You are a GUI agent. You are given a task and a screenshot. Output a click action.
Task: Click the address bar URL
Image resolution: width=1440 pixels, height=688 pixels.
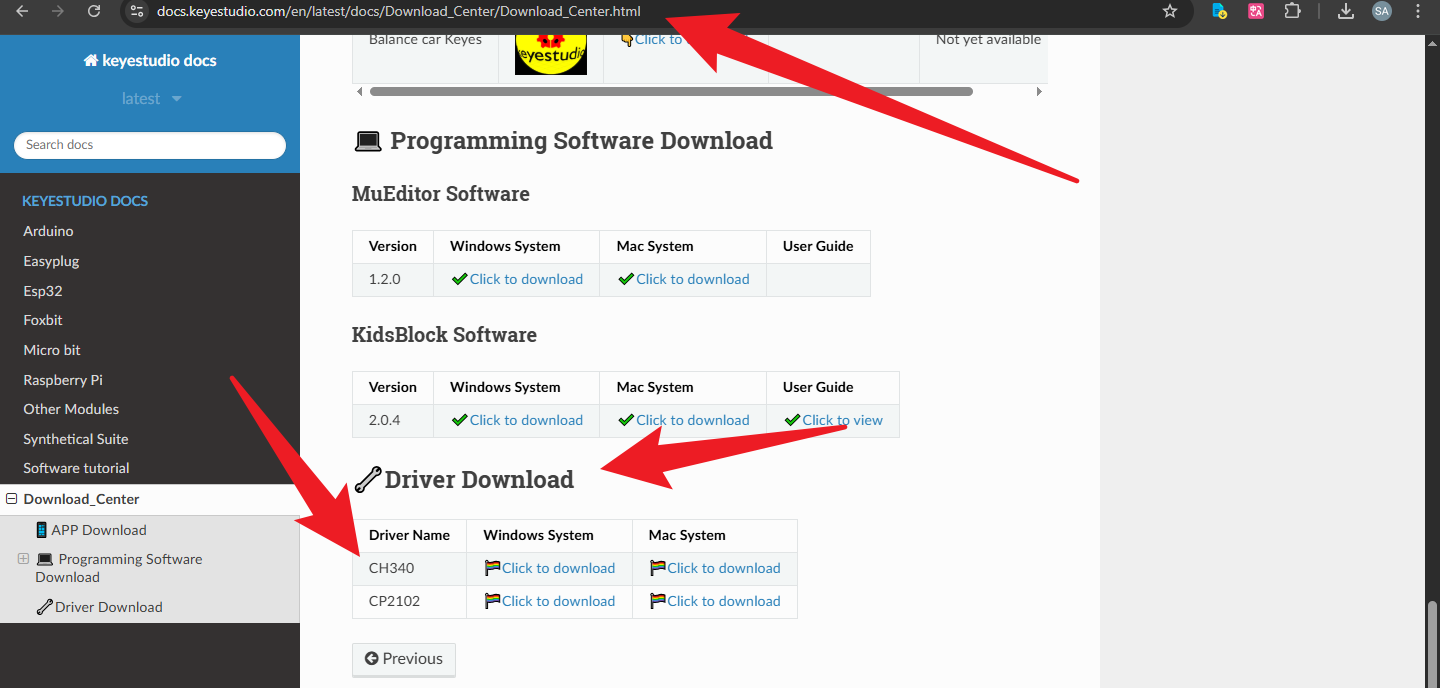click(x=399, y=11)
